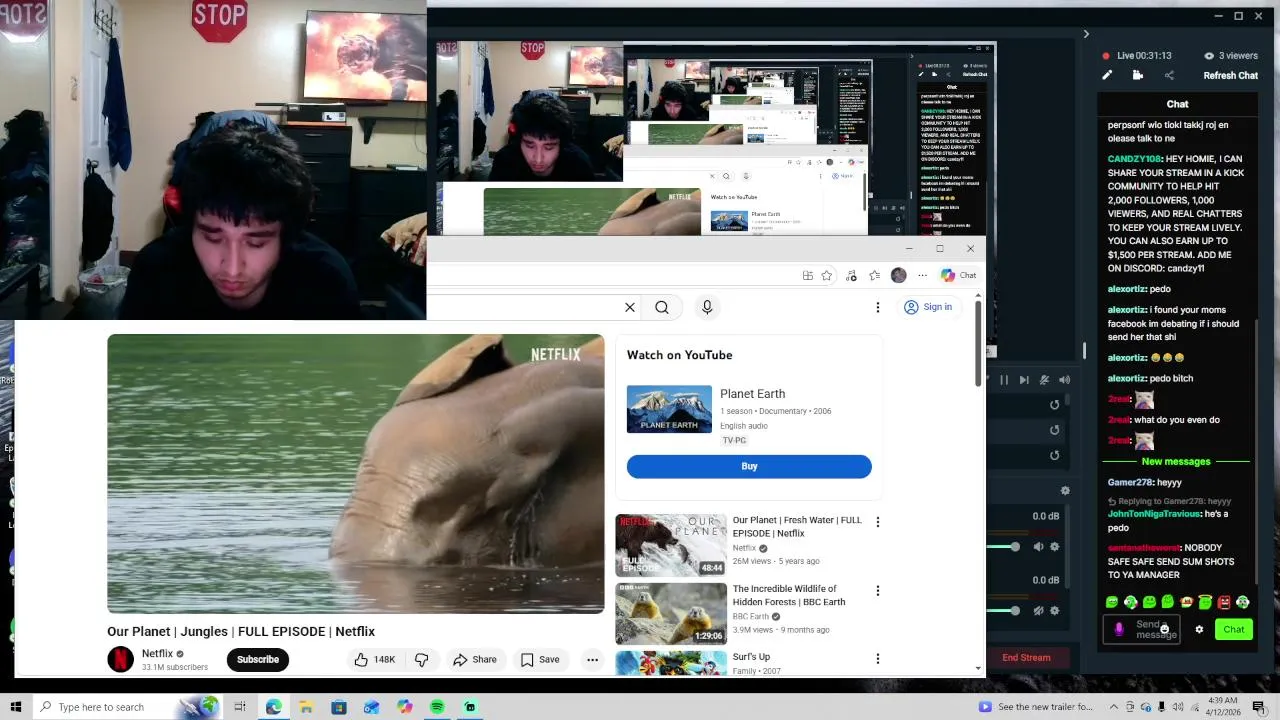Click the purple microphone icon in message box
This screenshot has height=720, width=1280.
point(1119,629)
